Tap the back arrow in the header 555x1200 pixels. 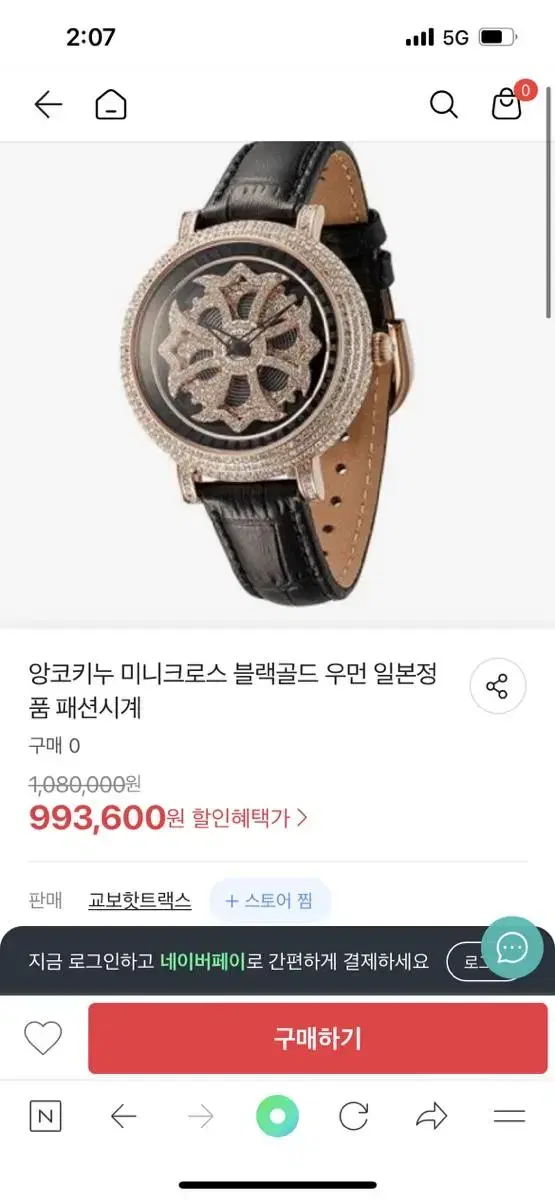point(48,105)
